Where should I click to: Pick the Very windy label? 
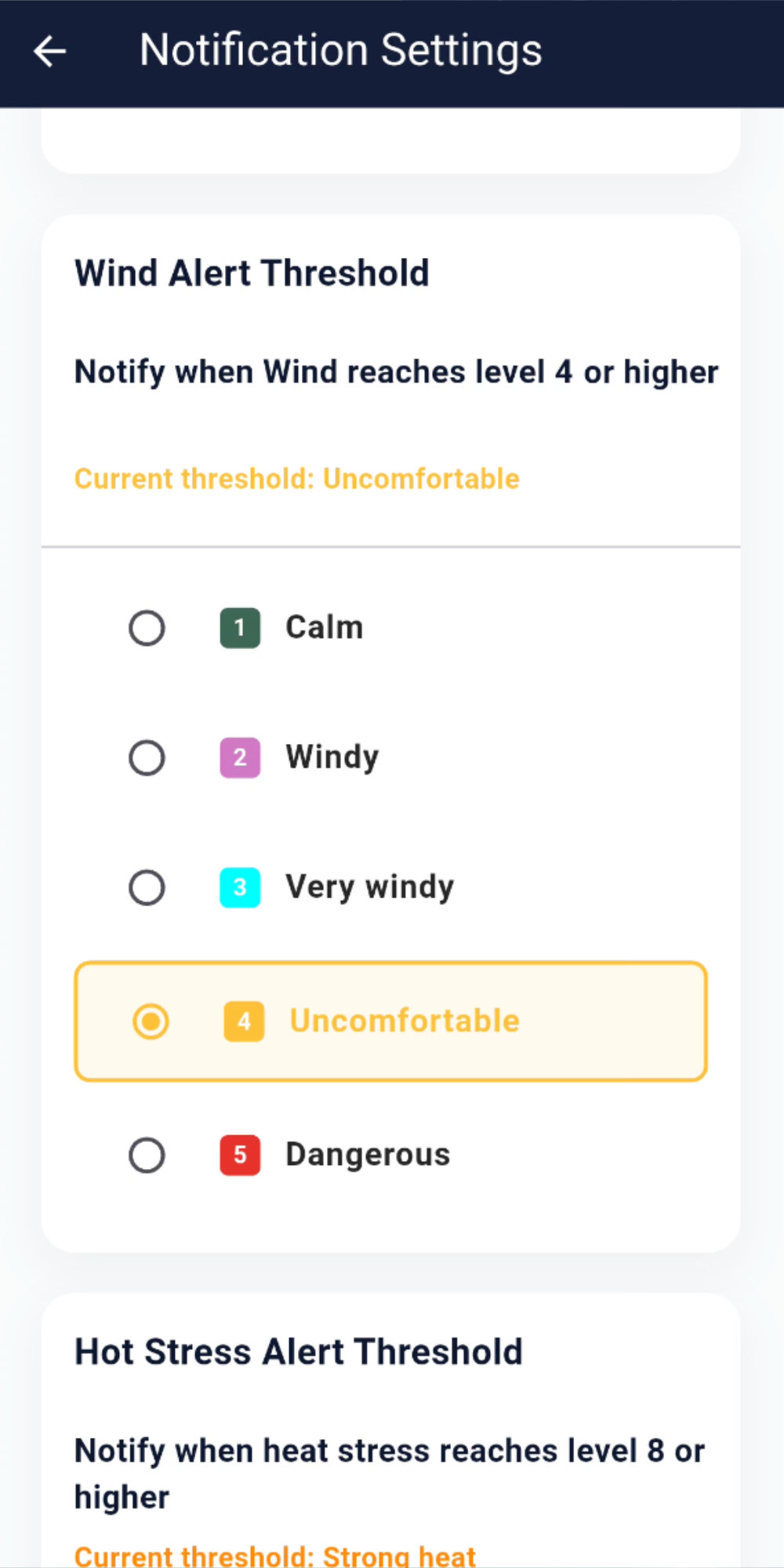pyautogui.click(x=369, y=887)
